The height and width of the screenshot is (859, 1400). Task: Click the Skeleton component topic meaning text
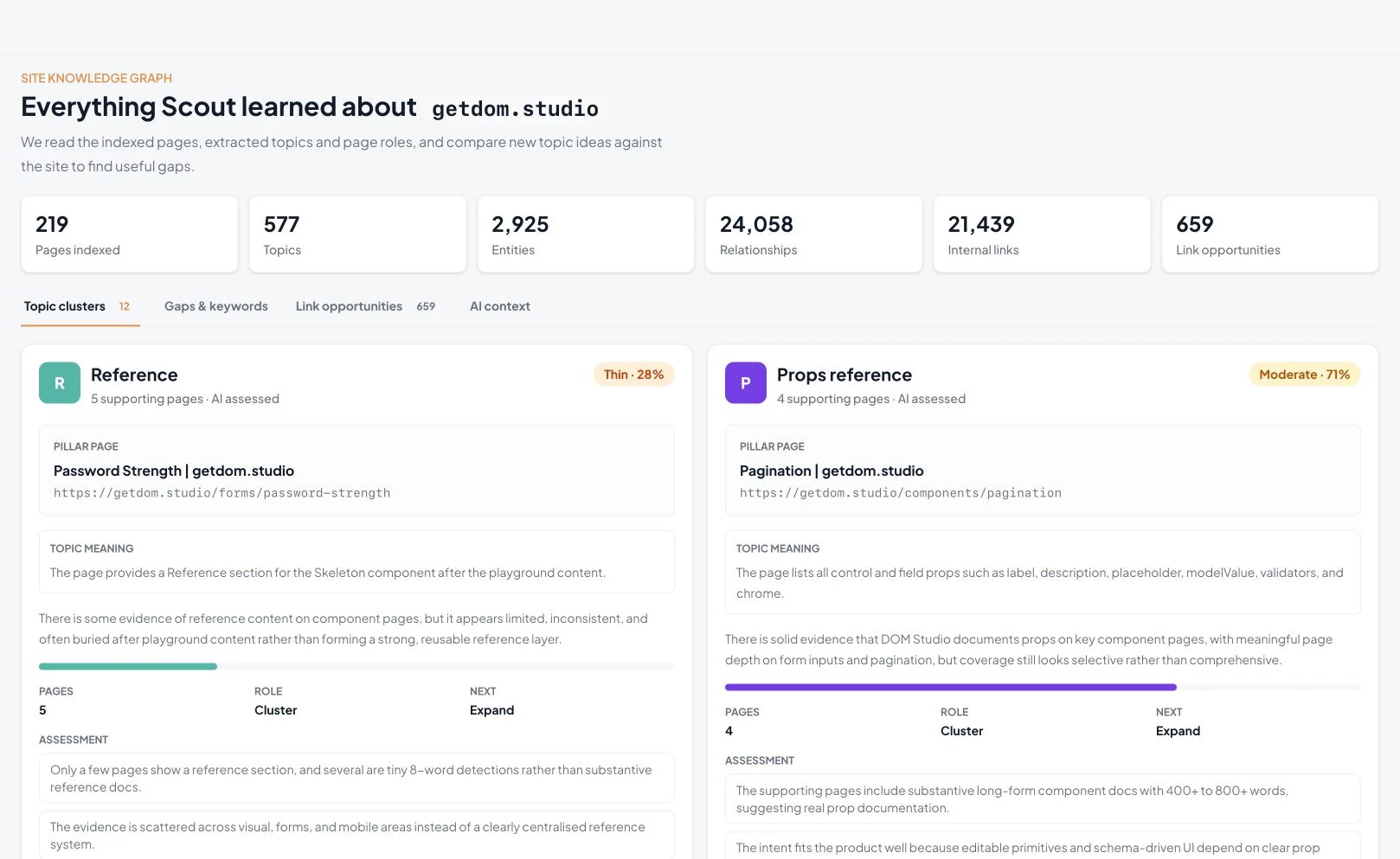pyautogui.click(x=328, y=573)
